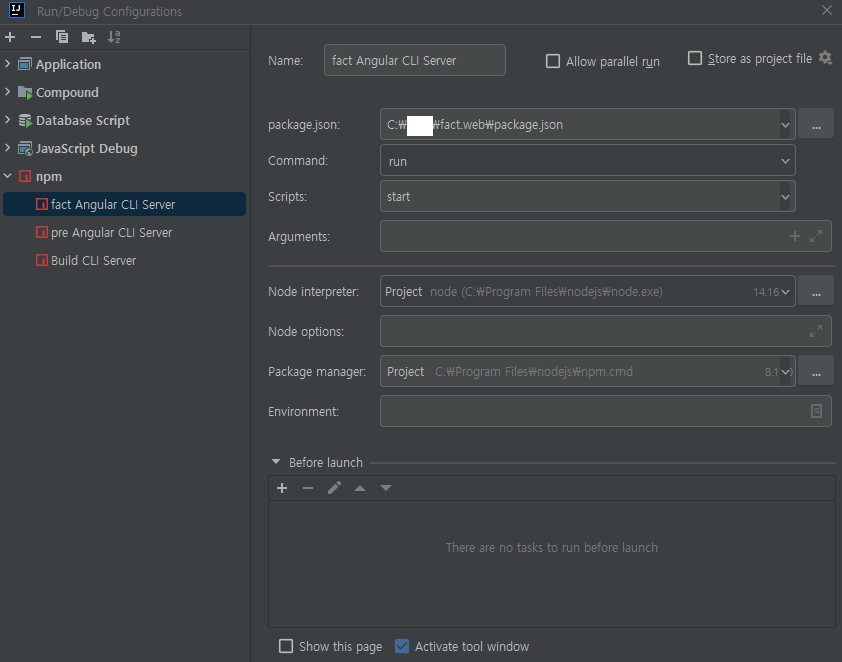Expand the Arguments field editor
The width and height of the screenshot is (842, 662).
click(x=816, y=236)
